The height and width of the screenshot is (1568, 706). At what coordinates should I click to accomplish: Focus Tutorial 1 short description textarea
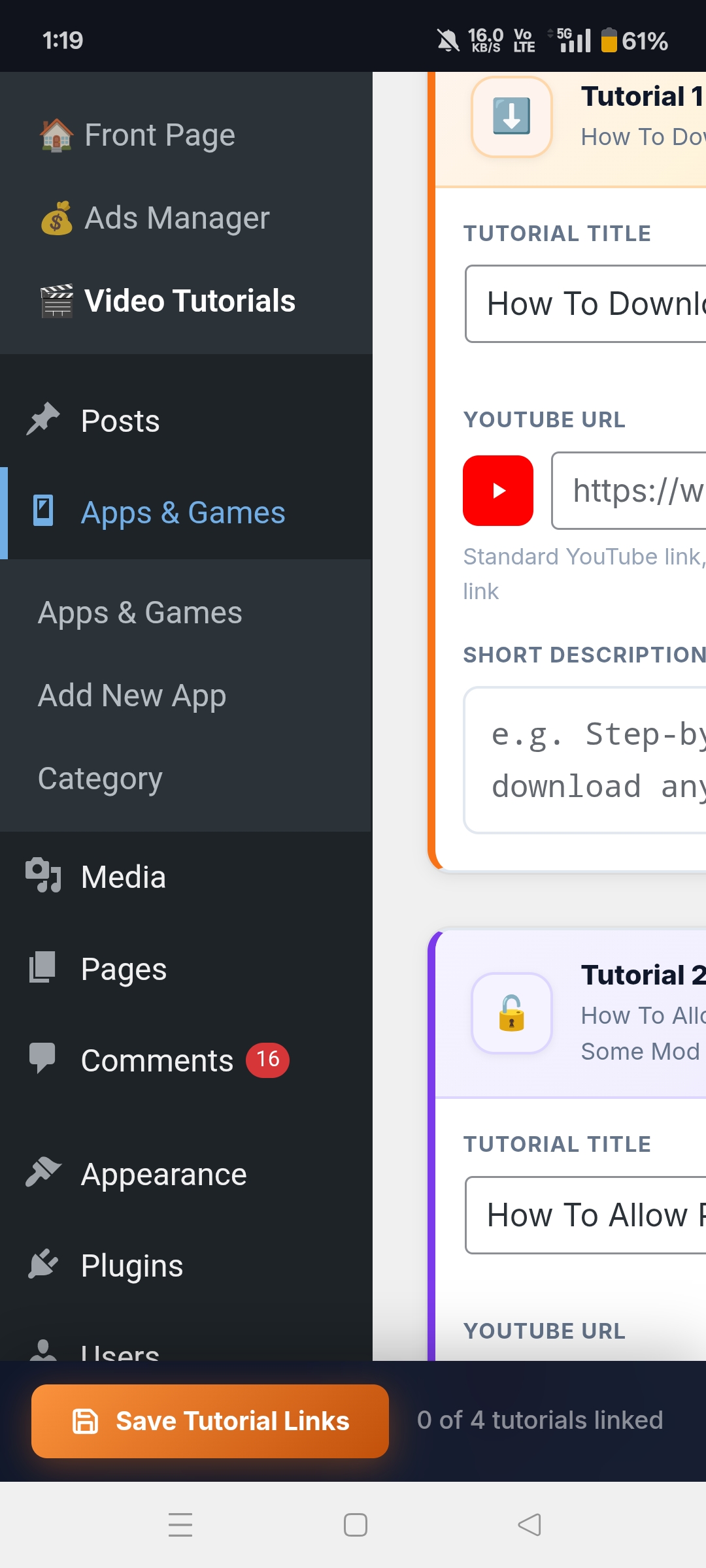click(x=585, y=760)
